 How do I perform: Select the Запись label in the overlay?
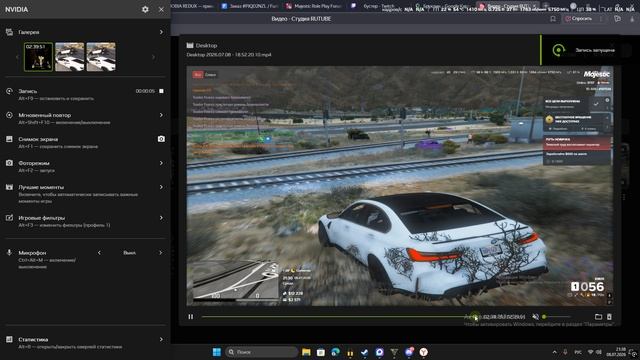point(28,91)
